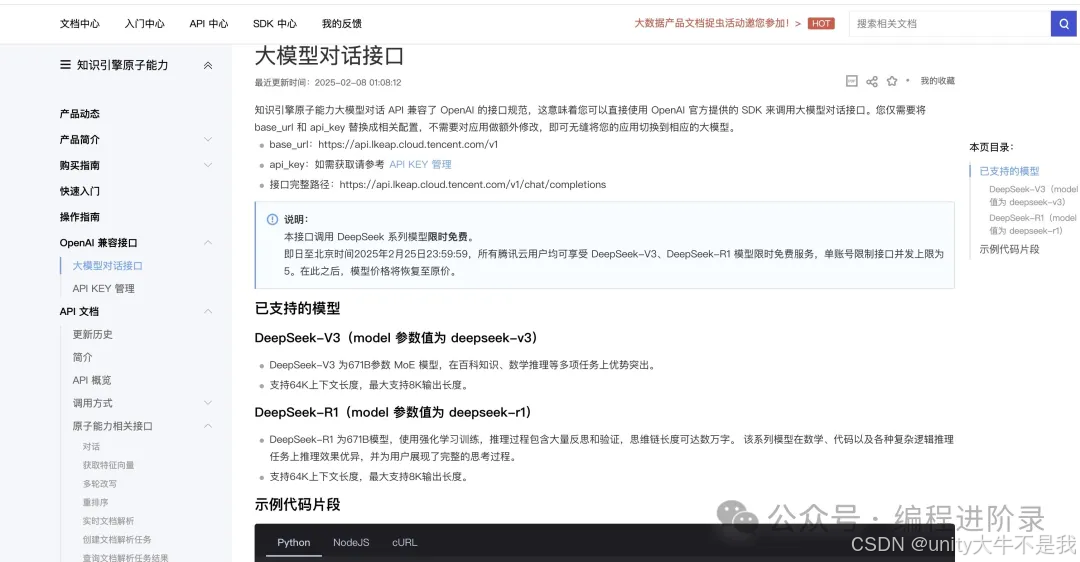Click base_url https://api.lkeap.cloud.tencent.com/v1 text

coord(384,145)
